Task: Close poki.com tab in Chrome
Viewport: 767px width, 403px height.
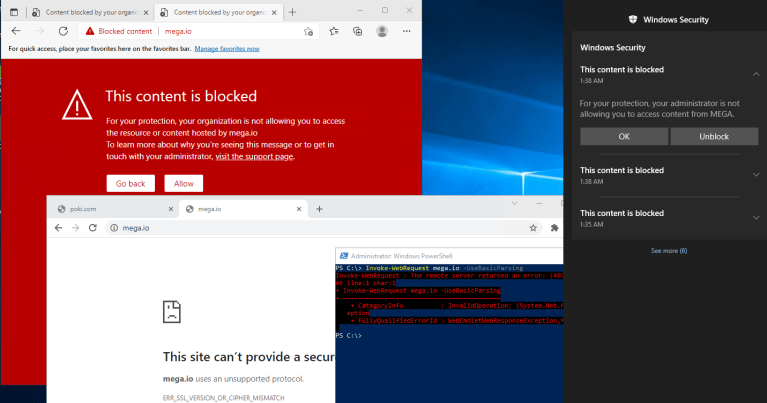Action: [171, 209]
